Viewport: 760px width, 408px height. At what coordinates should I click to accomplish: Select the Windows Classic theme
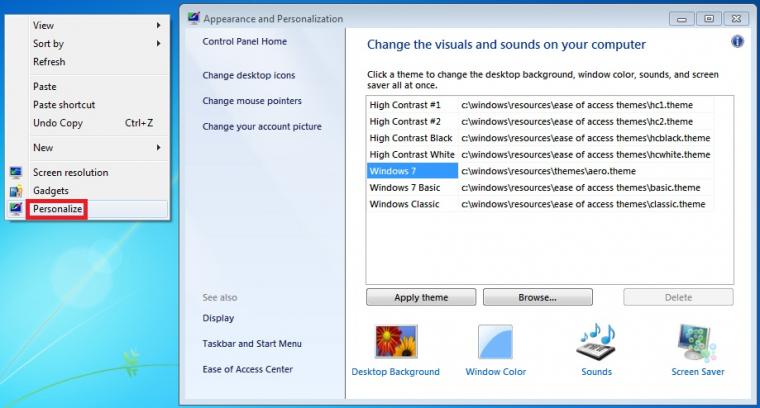pyautogui.click(x=404, y=204)
